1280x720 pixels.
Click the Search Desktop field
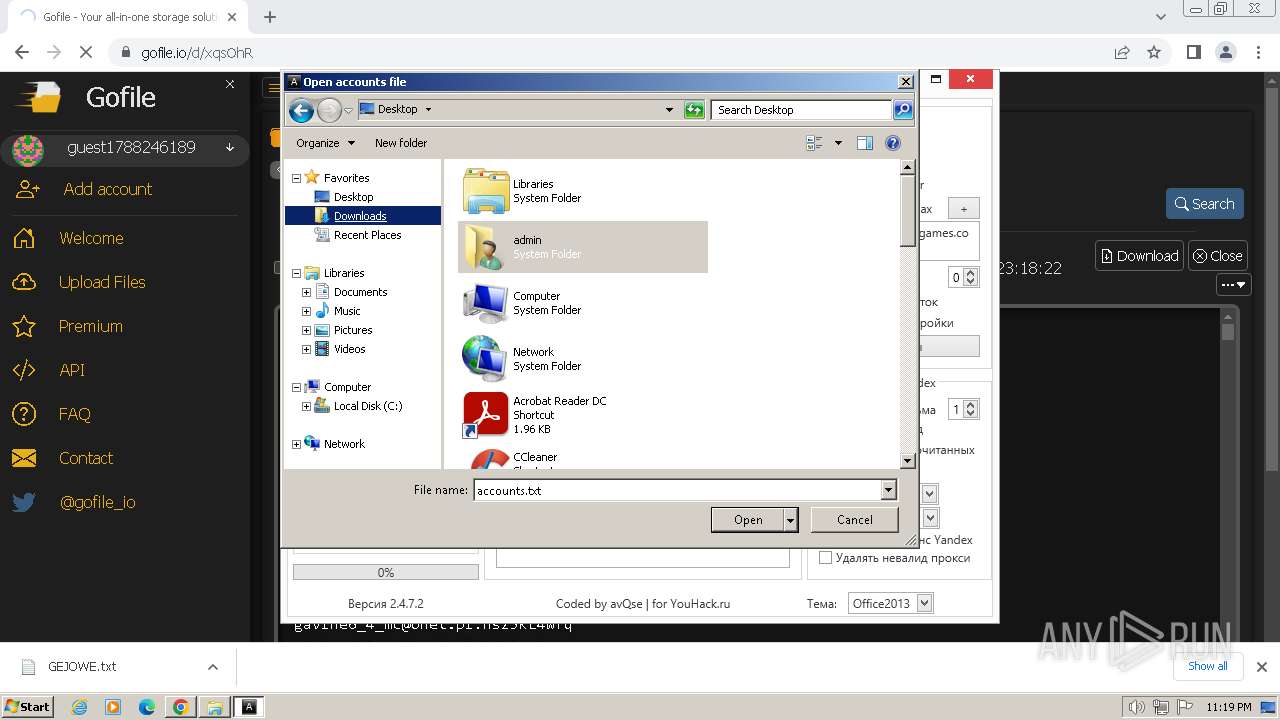point(802,110)
